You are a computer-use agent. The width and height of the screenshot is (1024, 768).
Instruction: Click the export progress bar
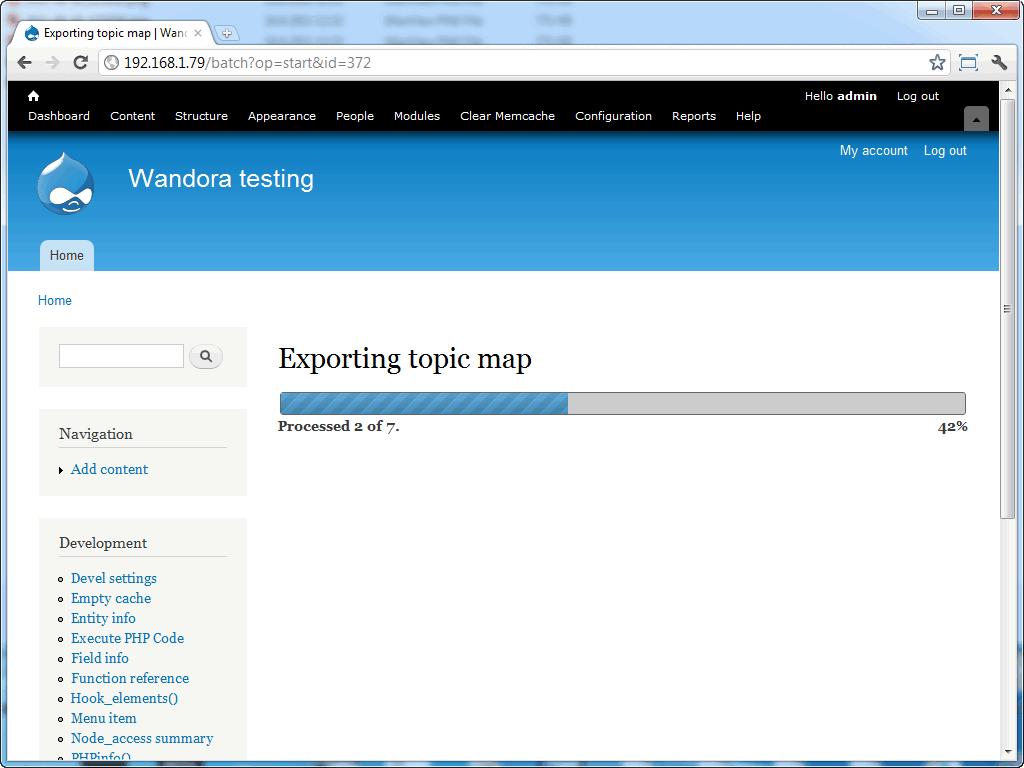coord(622,403)
